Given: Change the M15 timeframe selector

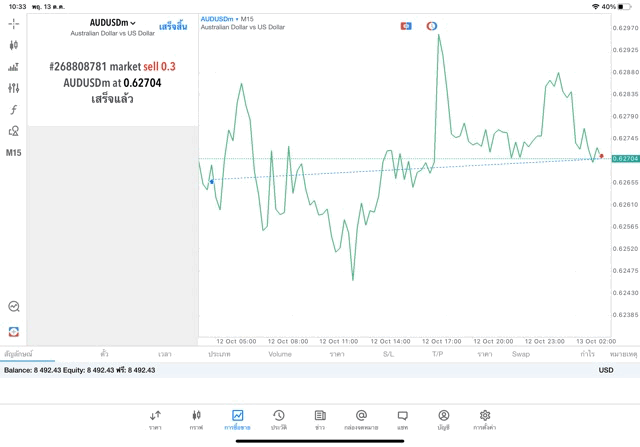Looking at the screenshot, I should (13, 153).
